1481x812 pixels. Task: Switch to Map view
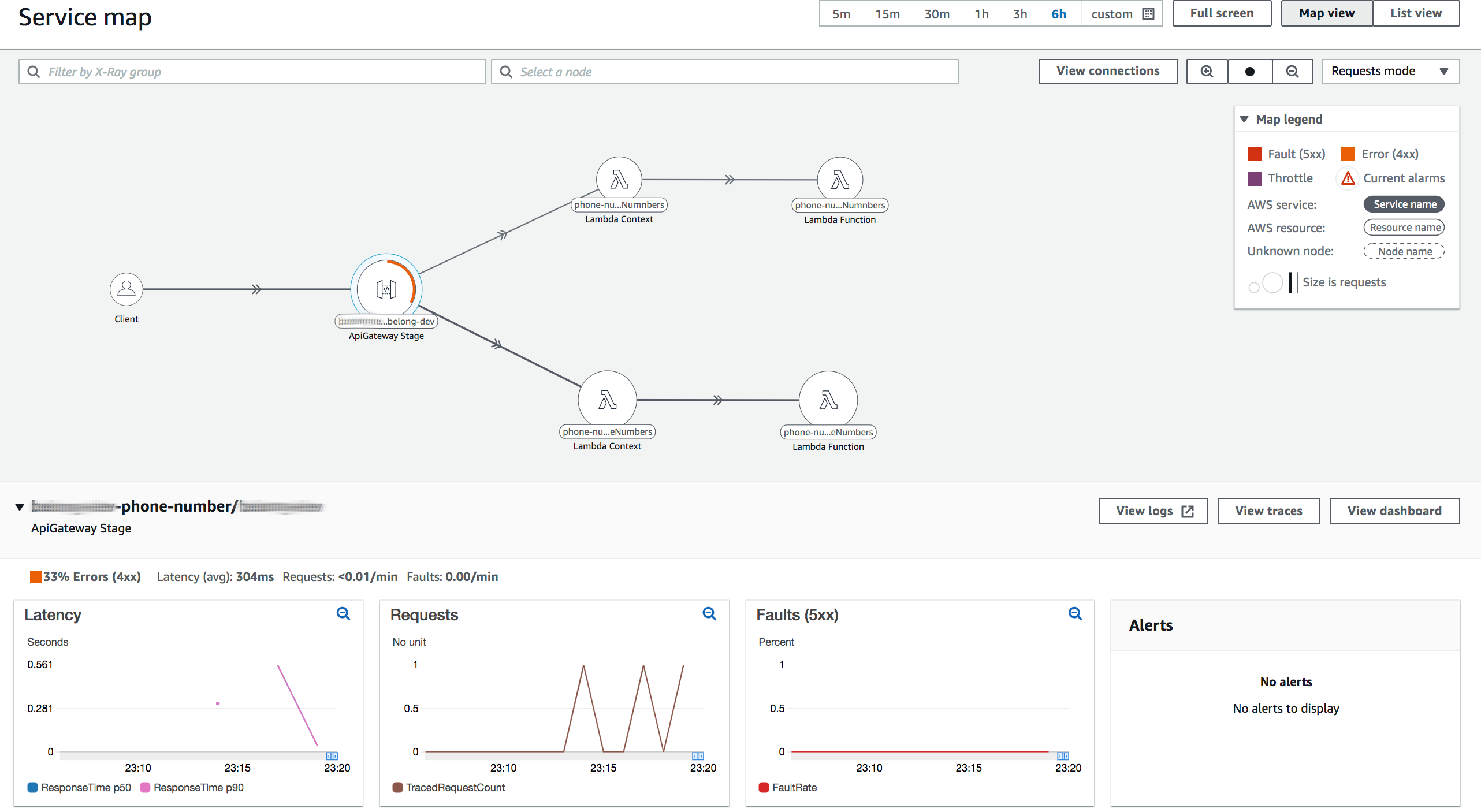1326,13
